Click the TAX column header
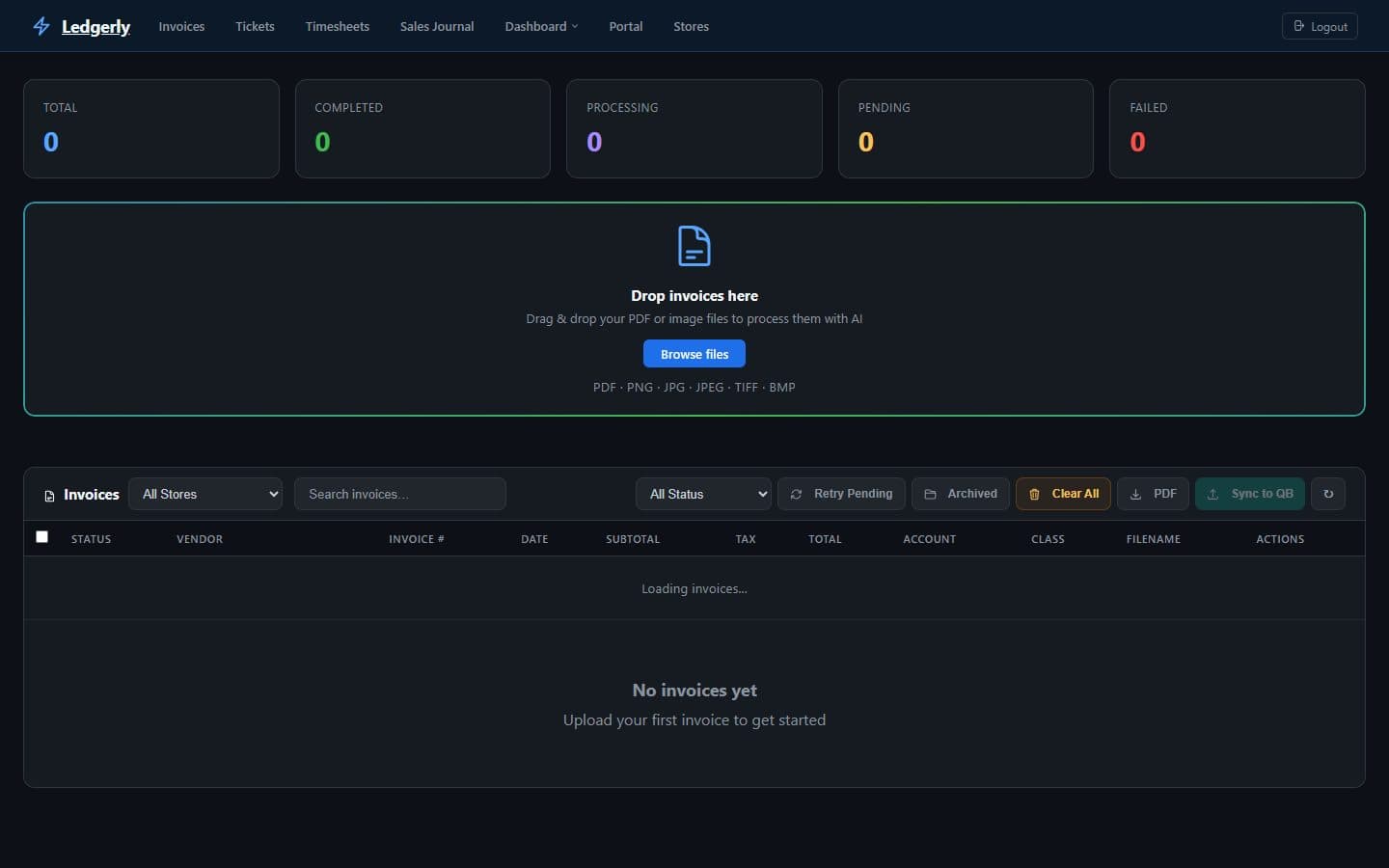Image resolution: width=1389 pixels, height=868 pixels. tap(746, 539)
